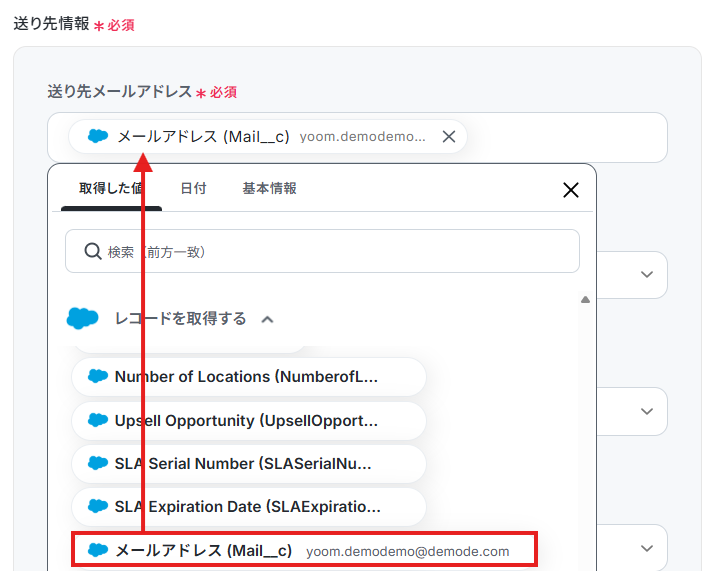Click the yoom.demodemo@demode.com email text
The height and width of the screenshot is (571, 717).
coord(407,551)
